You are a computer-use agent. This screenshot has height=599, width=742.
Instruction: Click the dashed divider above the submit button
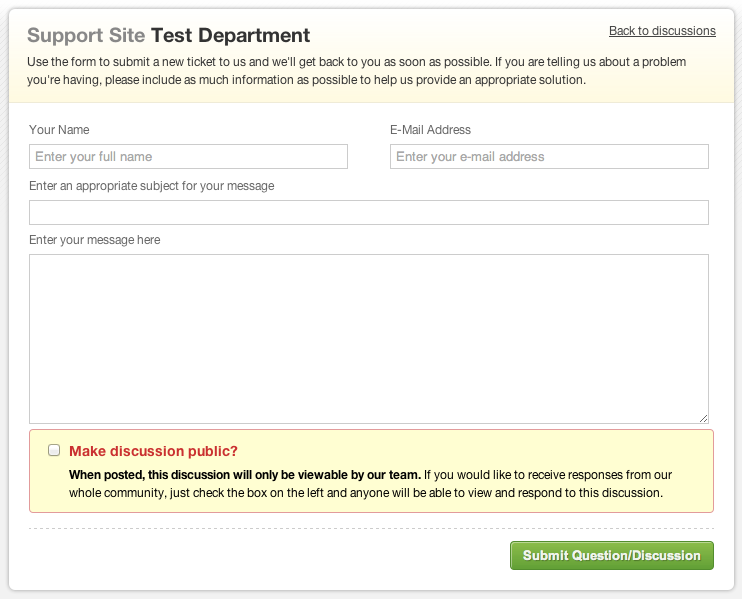tap(371, 529)
